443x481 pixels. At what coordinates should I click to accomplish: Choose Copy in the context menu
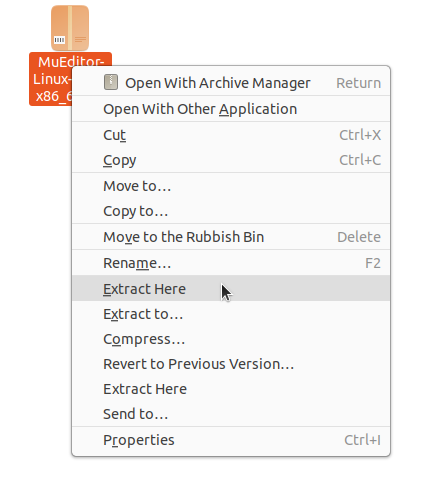pos(231,160)
